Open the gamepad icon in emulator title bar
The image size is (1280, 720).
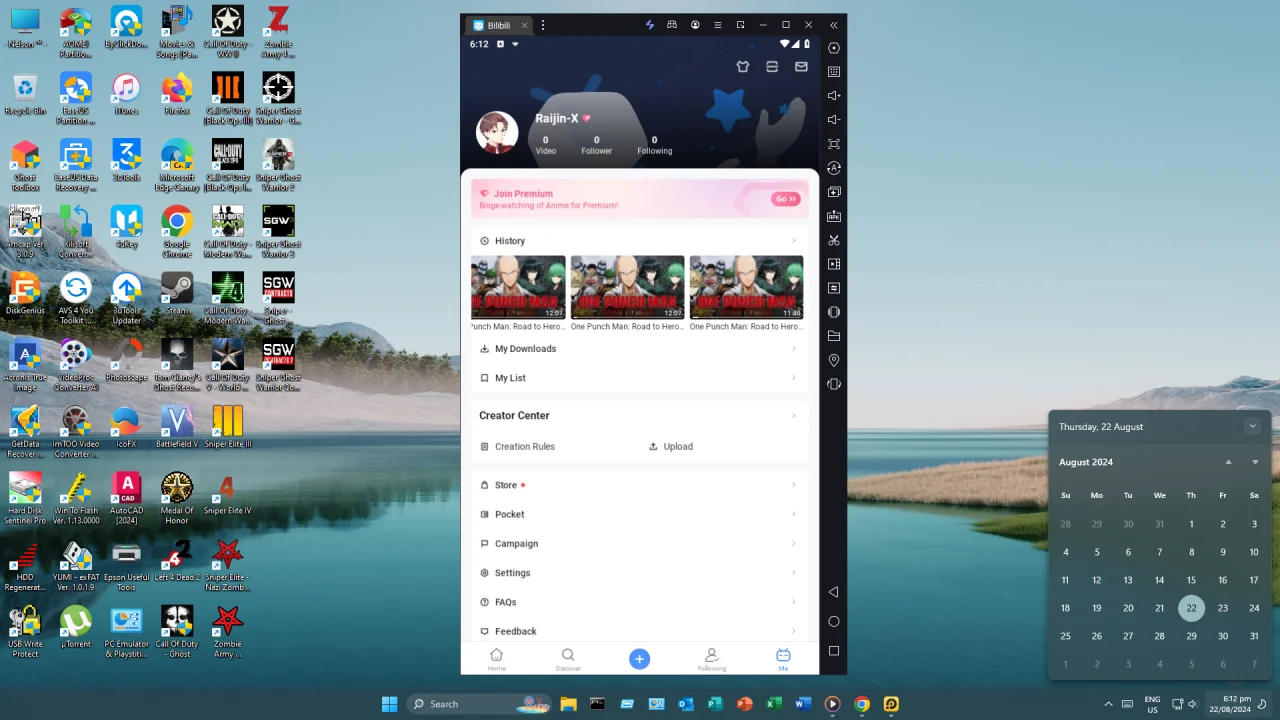pyautogui.click(x=672, y=25)
